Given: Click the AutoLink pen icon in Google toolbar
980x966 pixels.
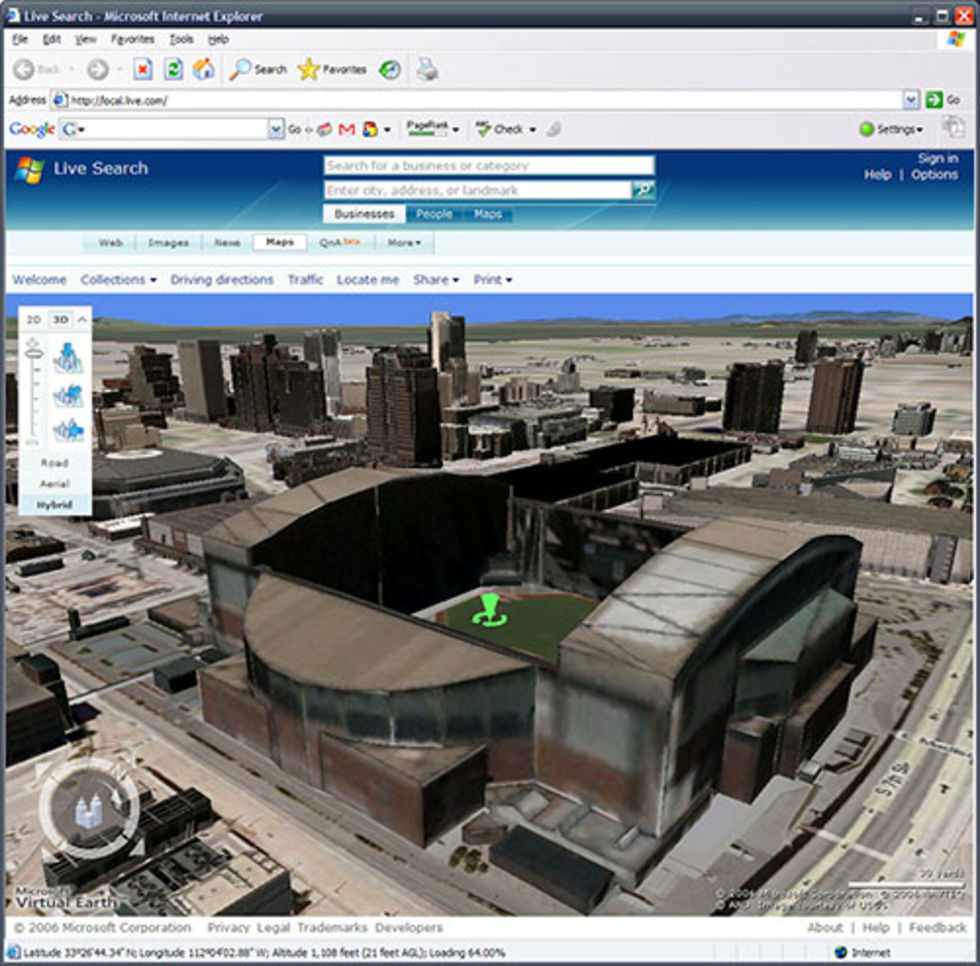Looking at the screenshot, I should (x=553, y=129).
